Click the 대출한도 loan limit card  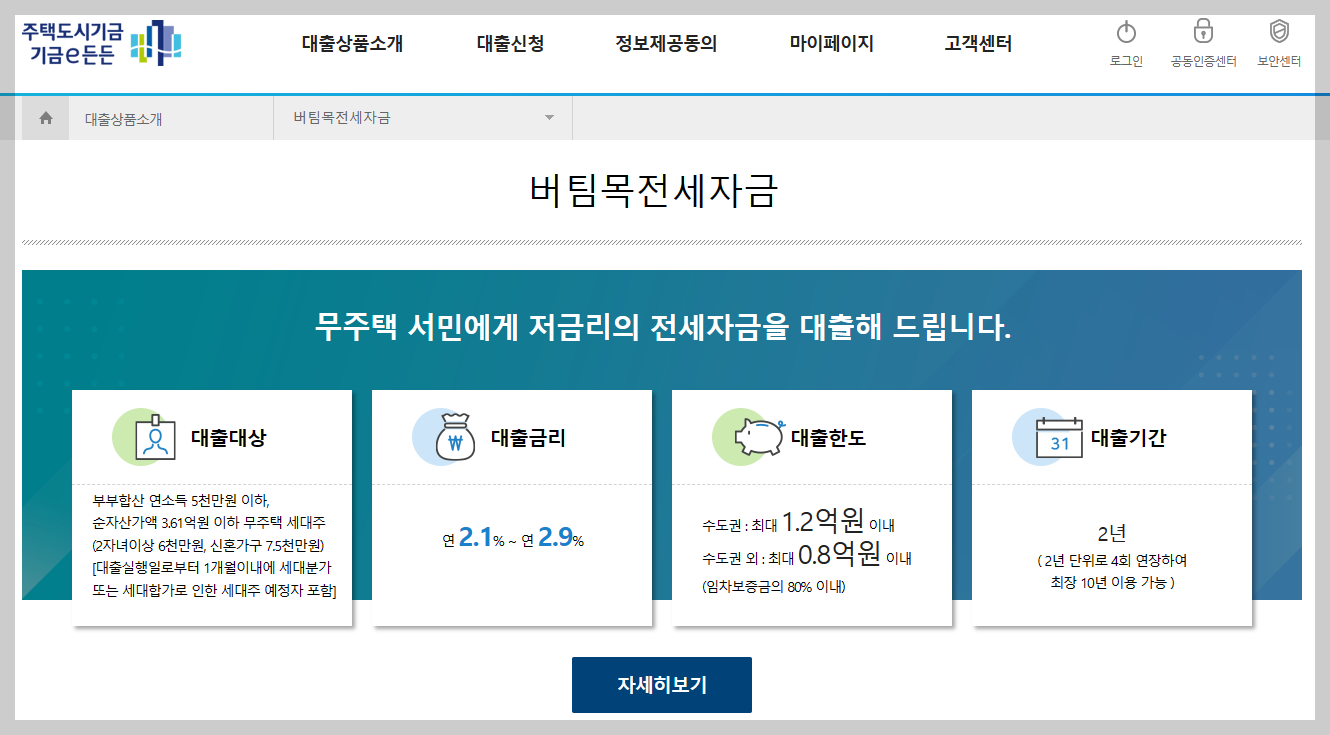point(812,510)
